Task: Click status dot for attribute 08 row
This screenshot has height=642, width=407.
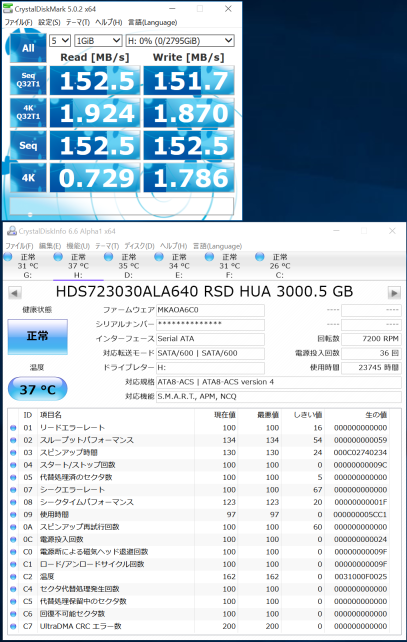Action: point(13,502)
